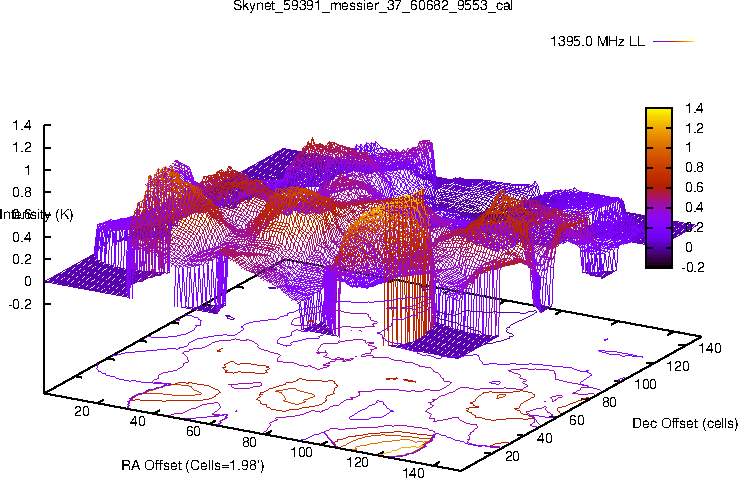Select the 1.2 label of the color bar
Image resolution: width=738 pixels, height=478 pixels.
(694, 128)
